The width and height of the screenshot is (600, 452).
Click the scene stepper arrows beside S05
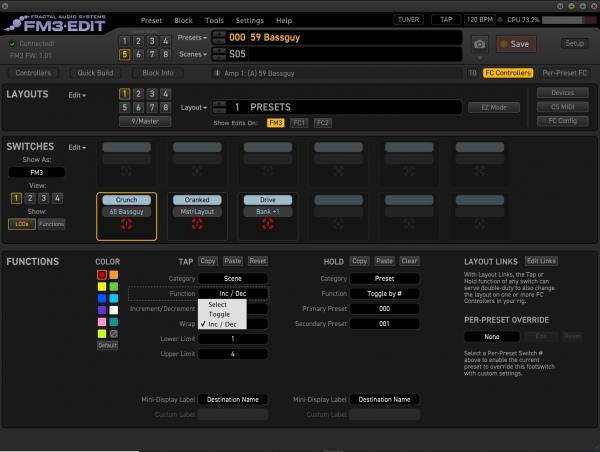coord(219,54)
